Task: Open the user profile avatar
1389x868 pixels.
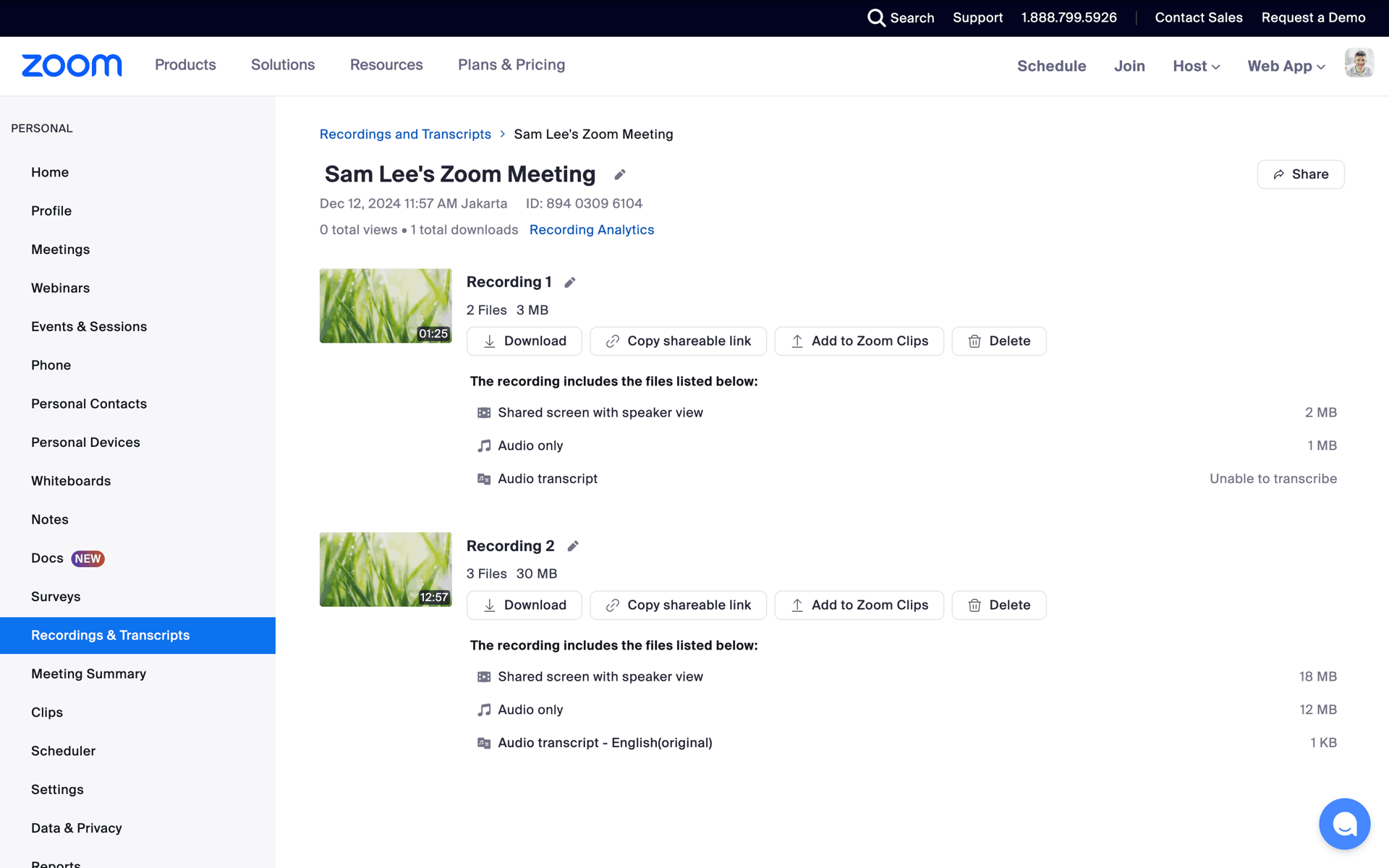Action: (x=1359, y=63)
